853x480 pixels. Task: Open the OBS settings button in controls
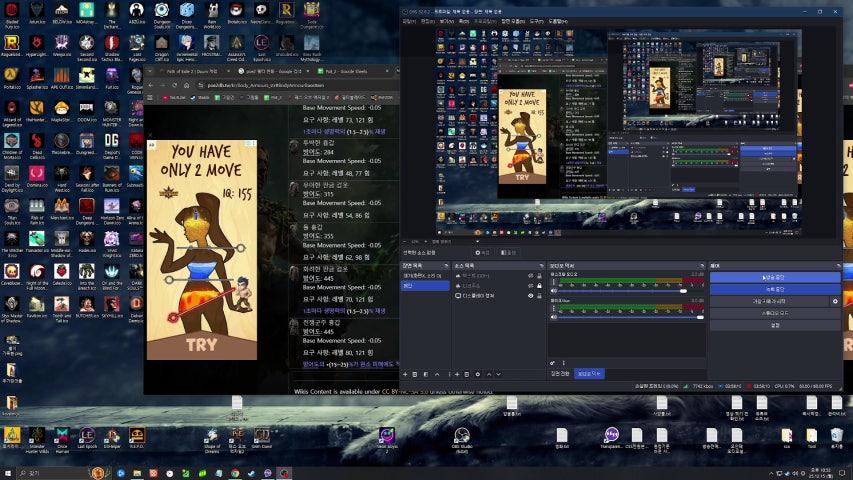[x=773, y=325]
